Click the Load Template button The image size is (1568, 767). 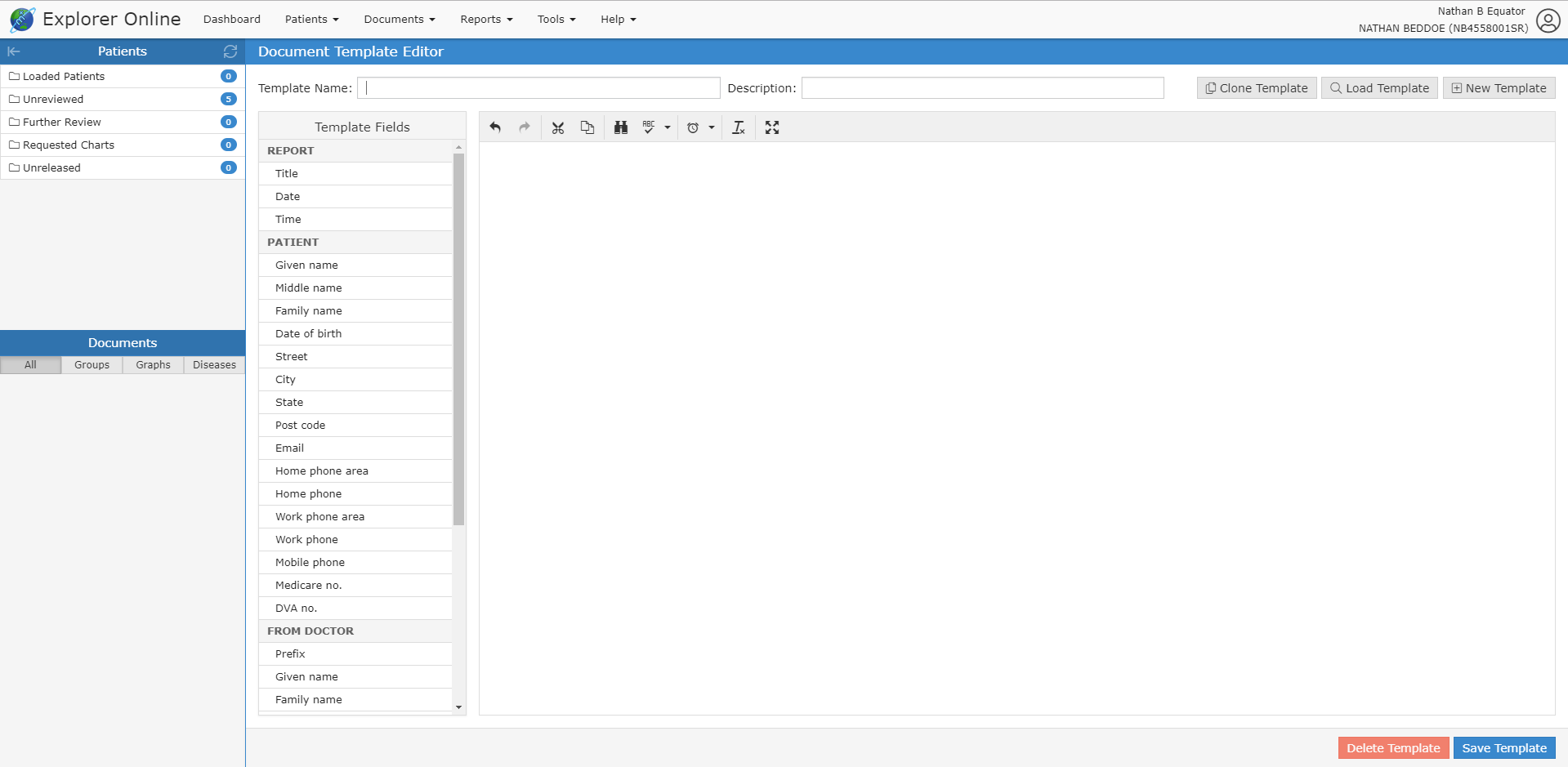point(1379,88)
